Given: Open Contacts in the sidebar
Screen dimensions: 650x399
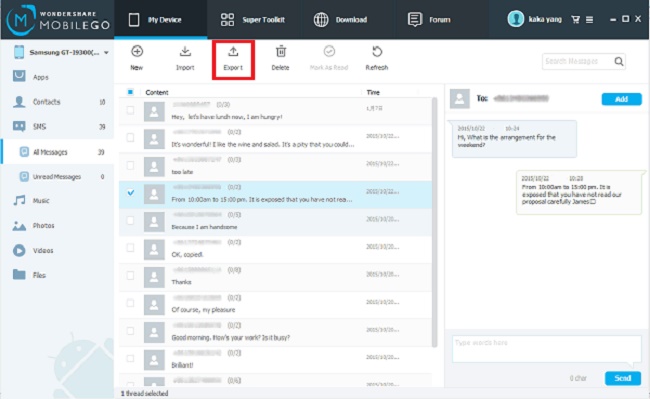Looking at the screenshot, I should (57, 102).
